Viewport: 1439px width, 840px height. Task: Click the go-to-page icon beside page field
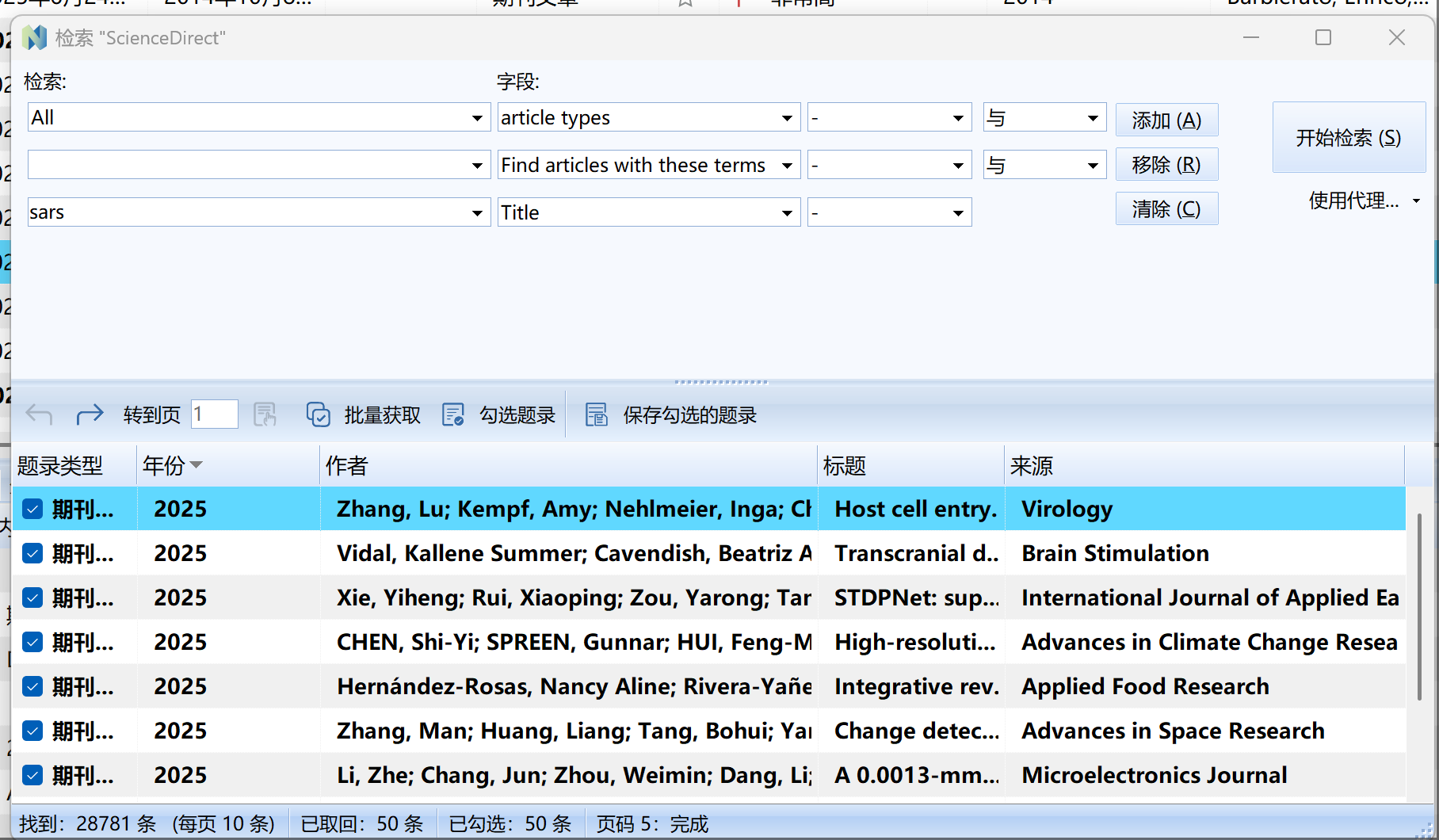[x=265, y=414]
